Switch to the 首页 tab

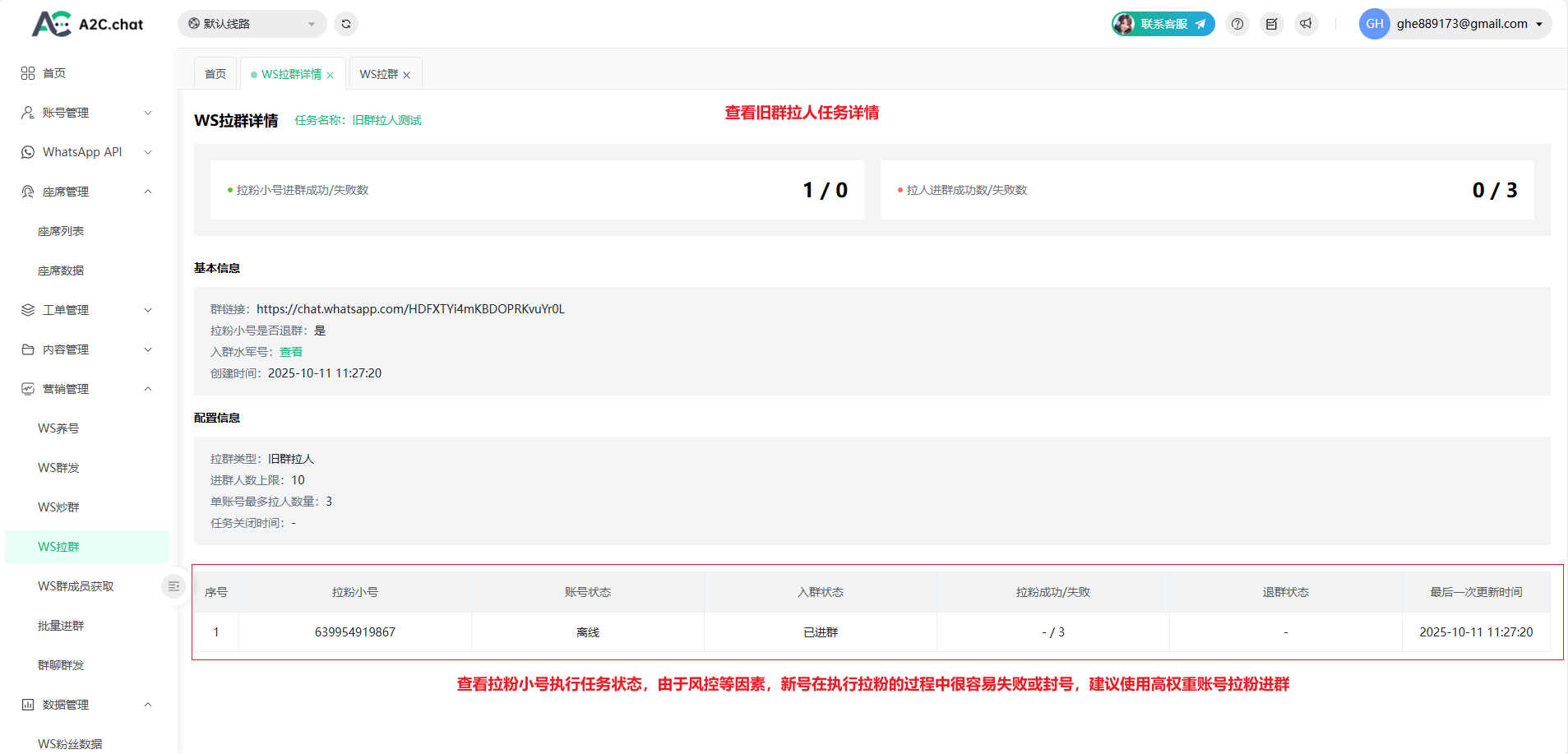click(x=215, y=74)
